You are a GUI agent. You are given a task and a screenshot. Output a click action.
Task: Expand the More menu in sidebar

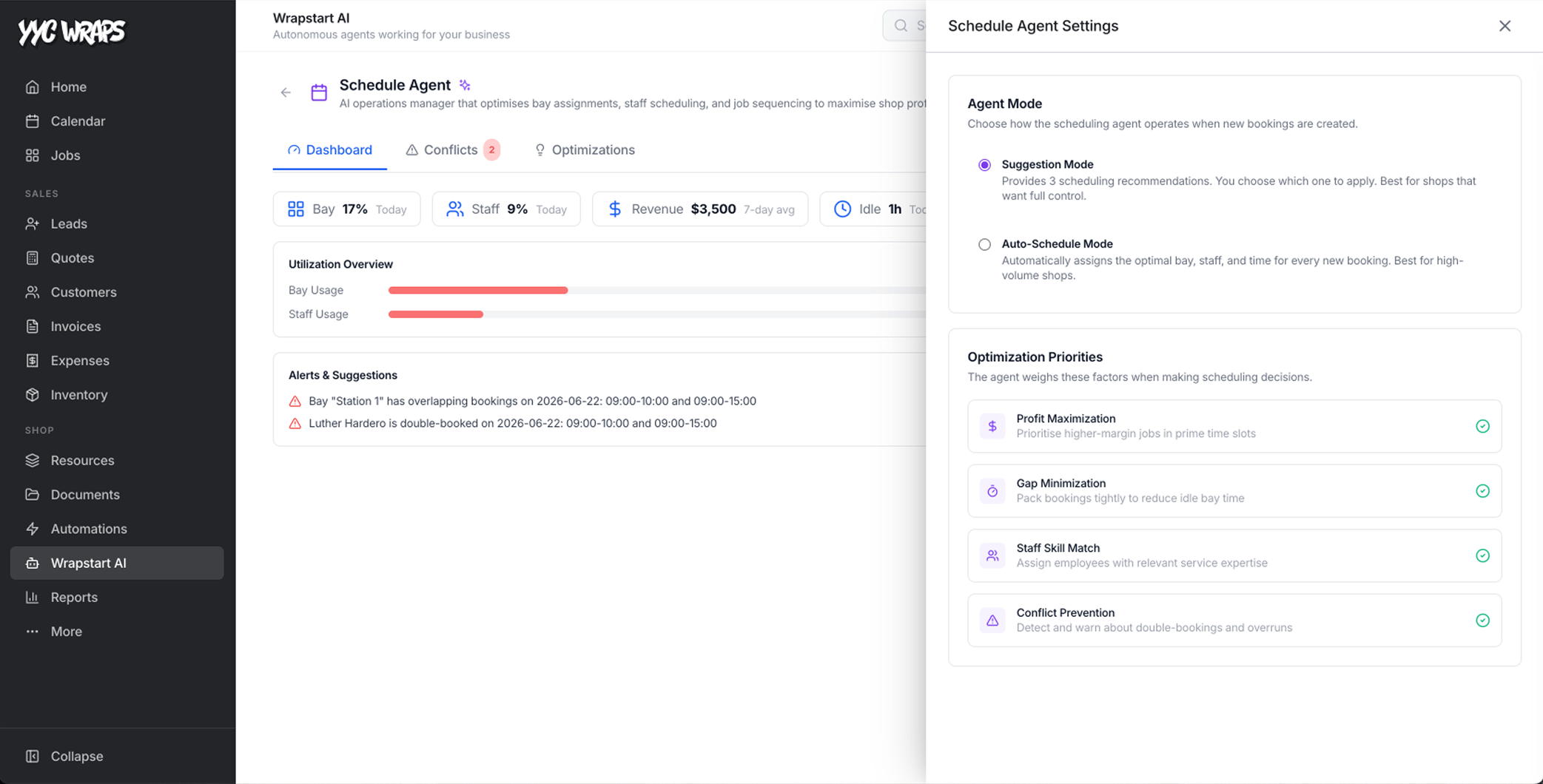[117, 631]
